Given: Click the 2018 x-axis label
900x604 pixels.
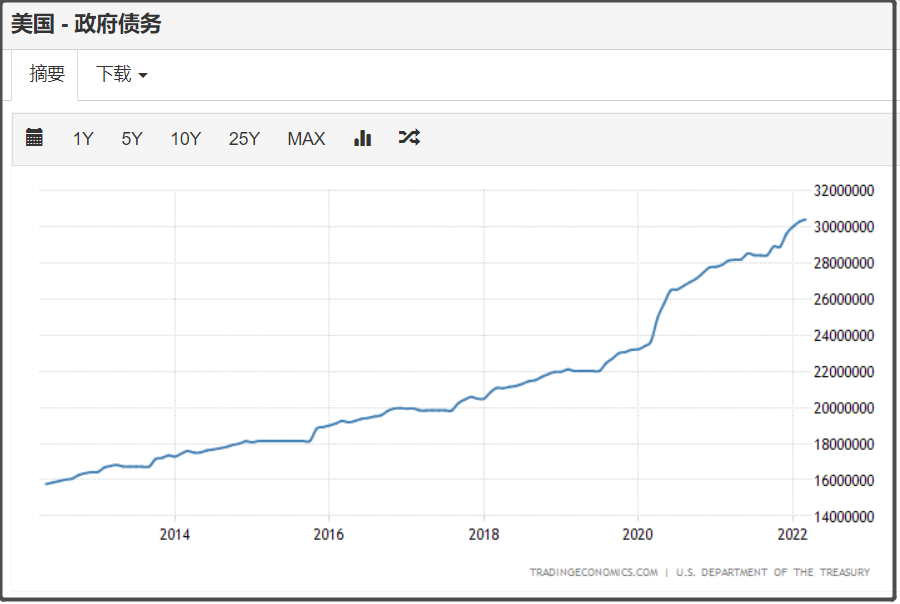Looking at the screenshot, I should pos(484,534).
